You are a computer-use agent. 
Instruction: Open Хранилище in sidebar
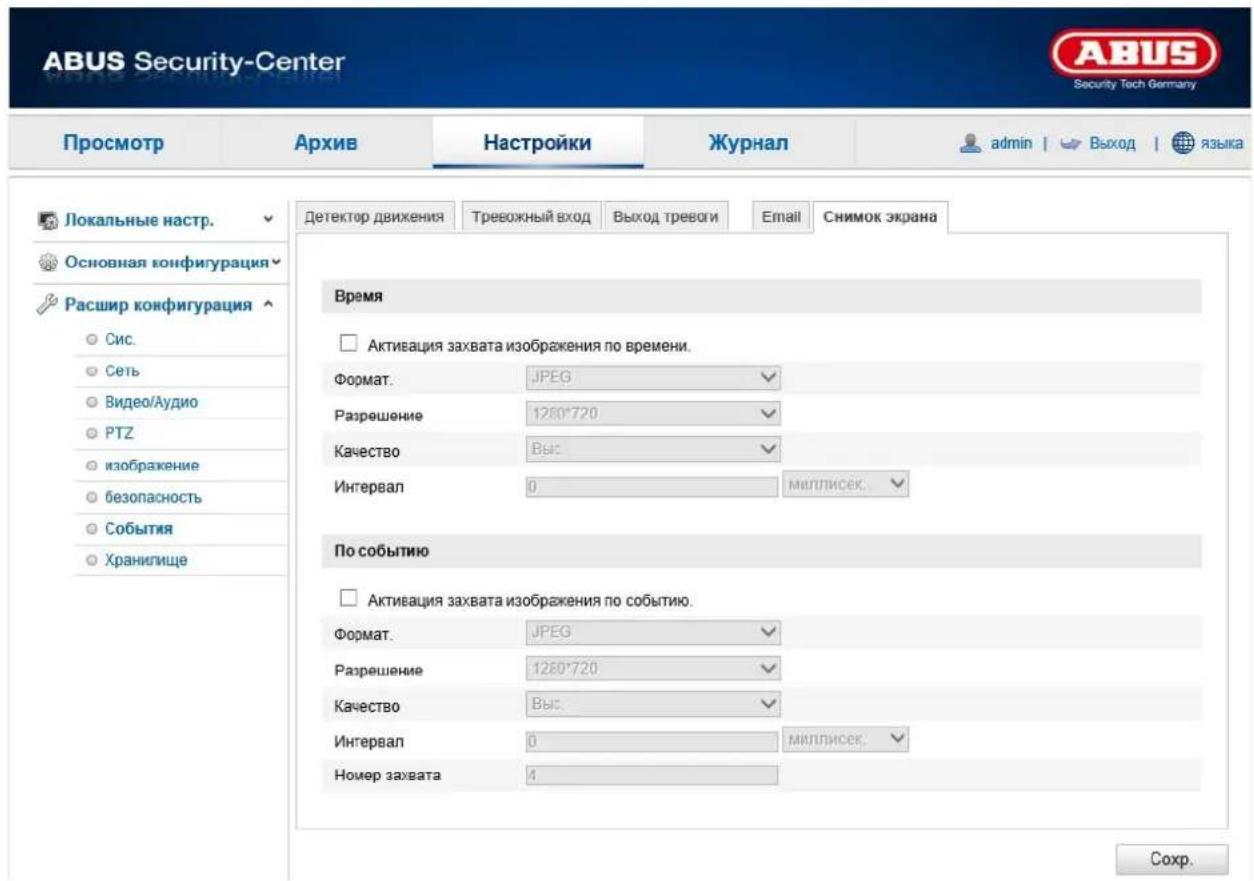(x=146, y=559)
